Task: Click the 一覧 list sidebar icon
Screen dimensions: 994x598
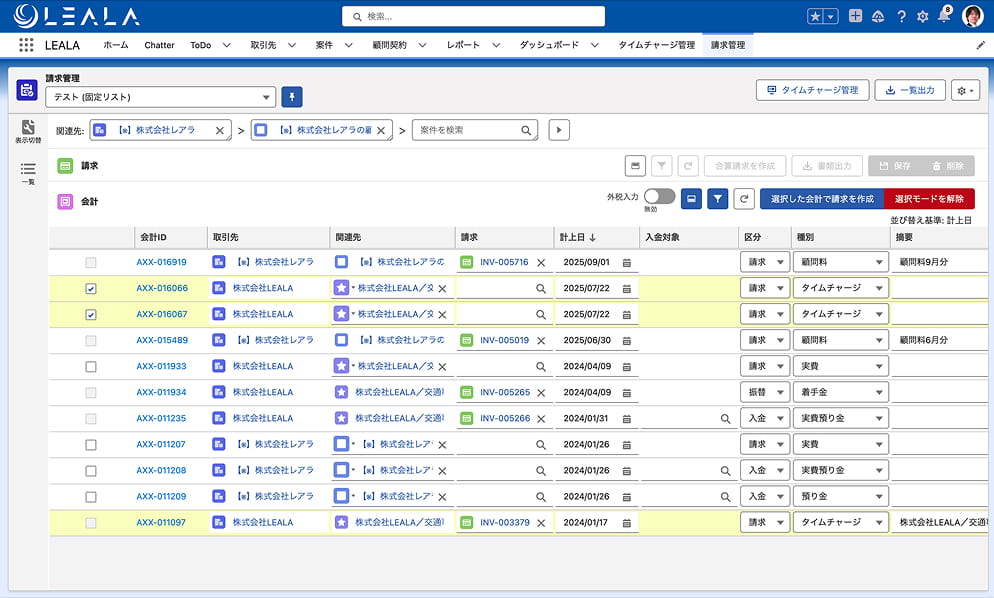Action: [28, 172]
